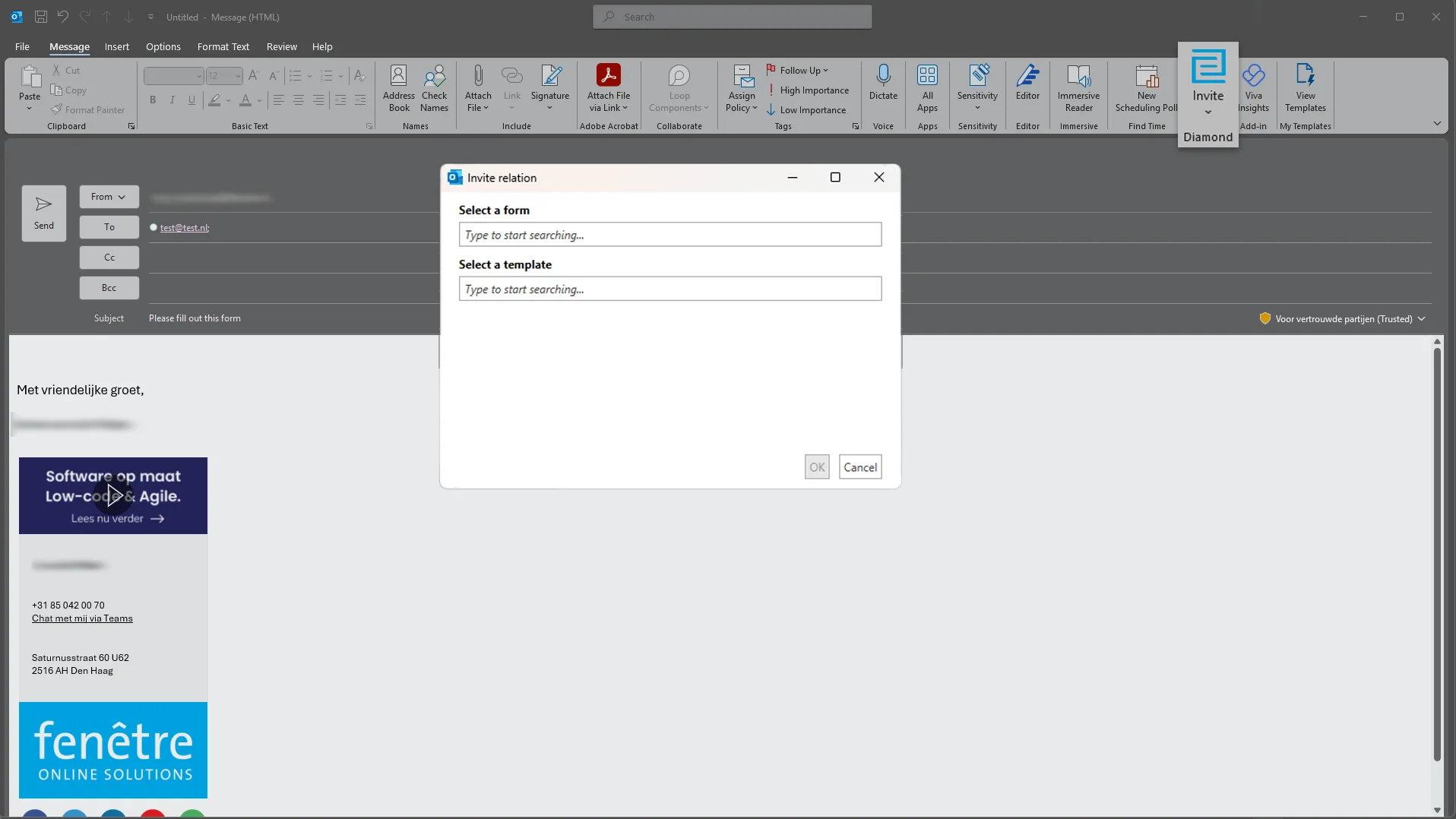Switch to the Format Text tab
Image resolution: width=1456 pixels, height=819 pixels.
[x=223, y=46]
